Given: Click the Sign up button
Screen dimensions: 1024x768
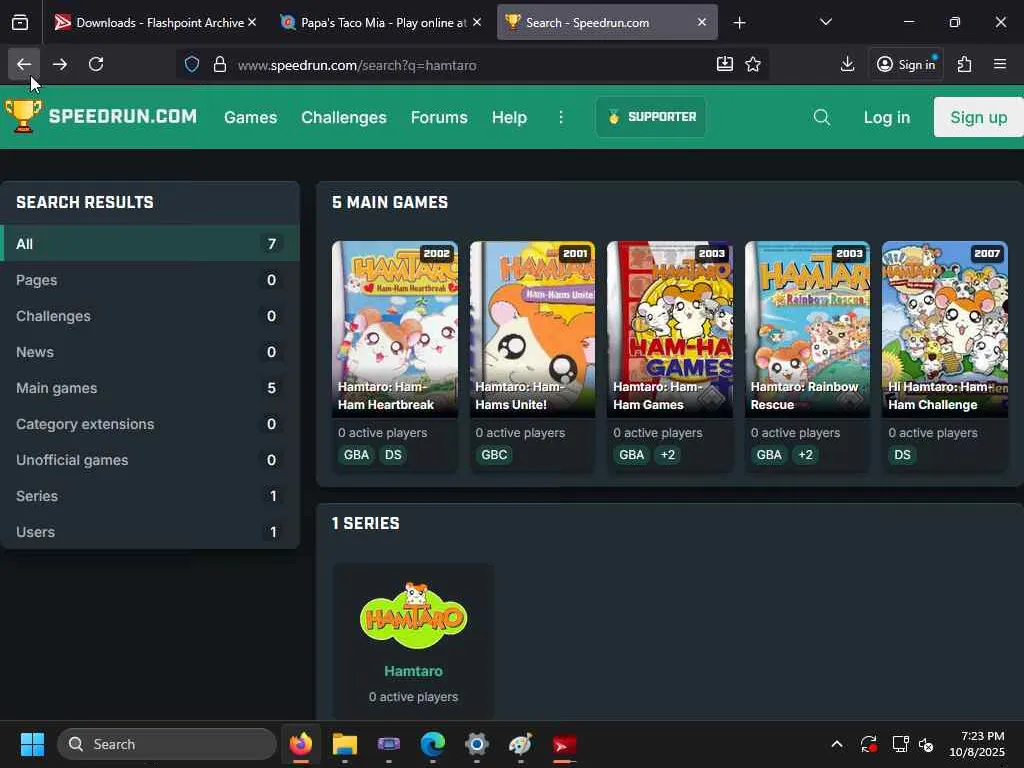Looking at the screenshot, I should tap(978, 117).
